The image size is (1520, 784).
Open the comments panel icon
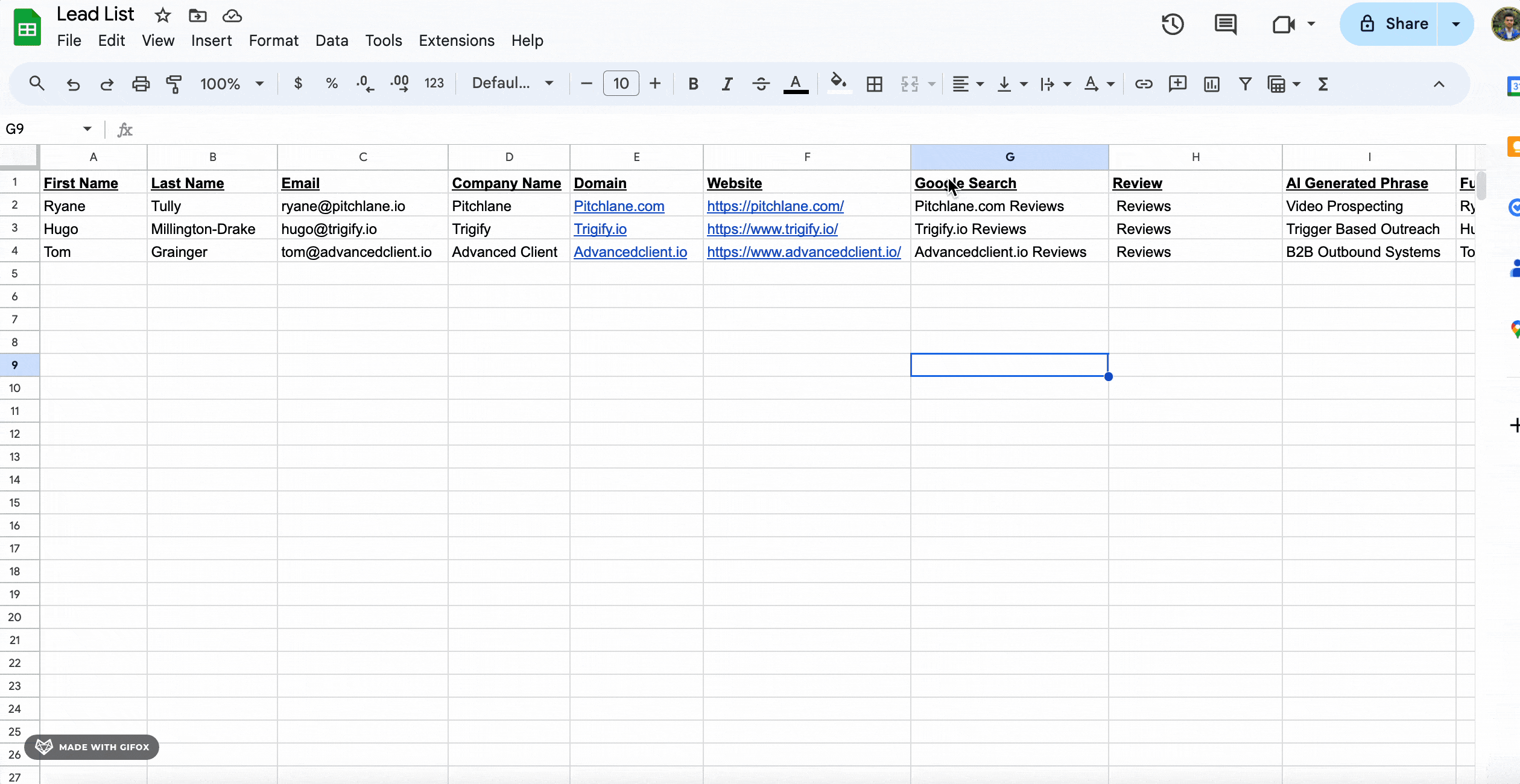(1225, 24)
